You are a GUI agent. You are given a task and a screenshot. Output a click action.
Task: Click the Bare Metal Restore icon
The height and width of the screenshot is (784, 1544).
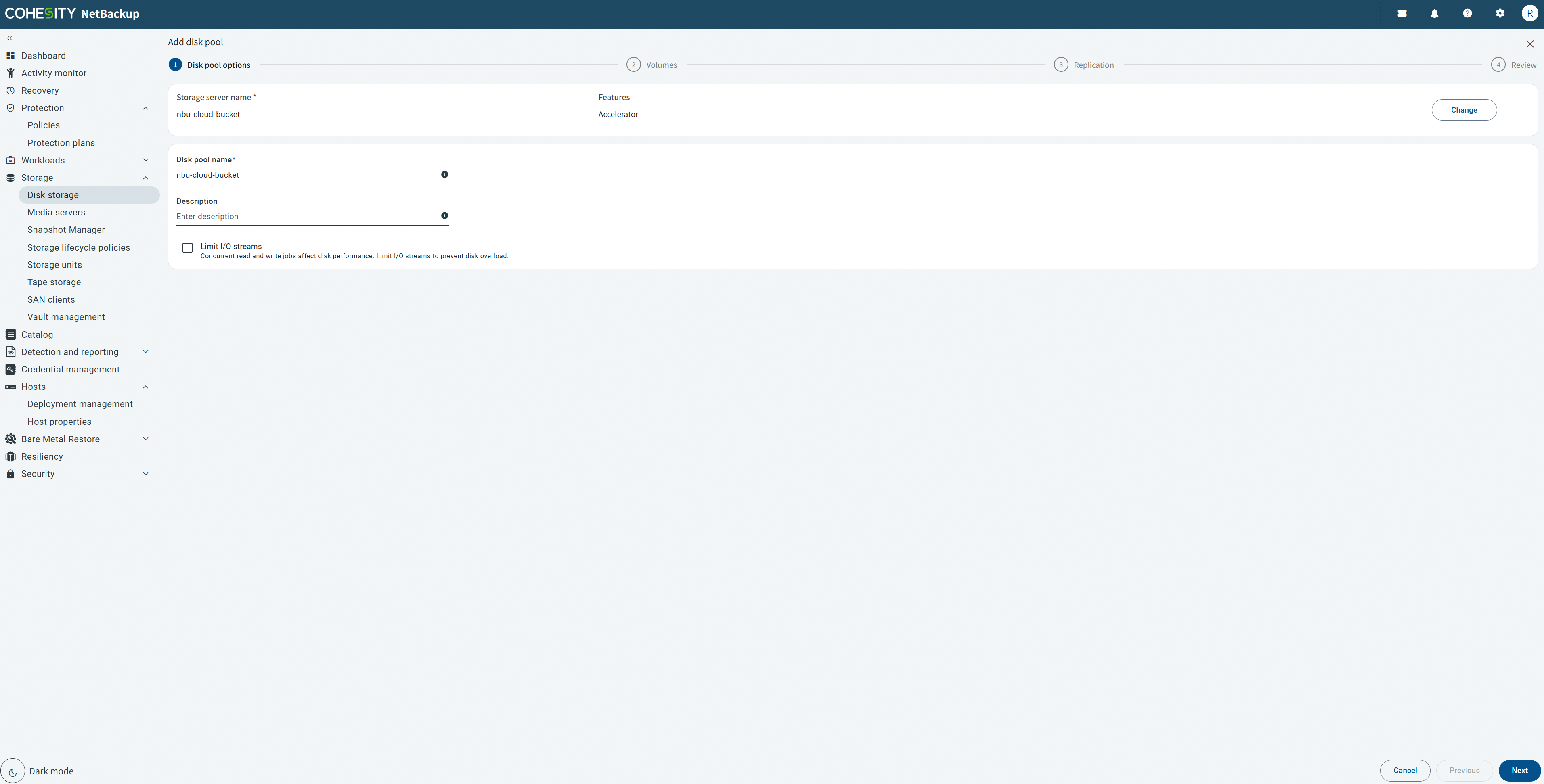point(10,439)
